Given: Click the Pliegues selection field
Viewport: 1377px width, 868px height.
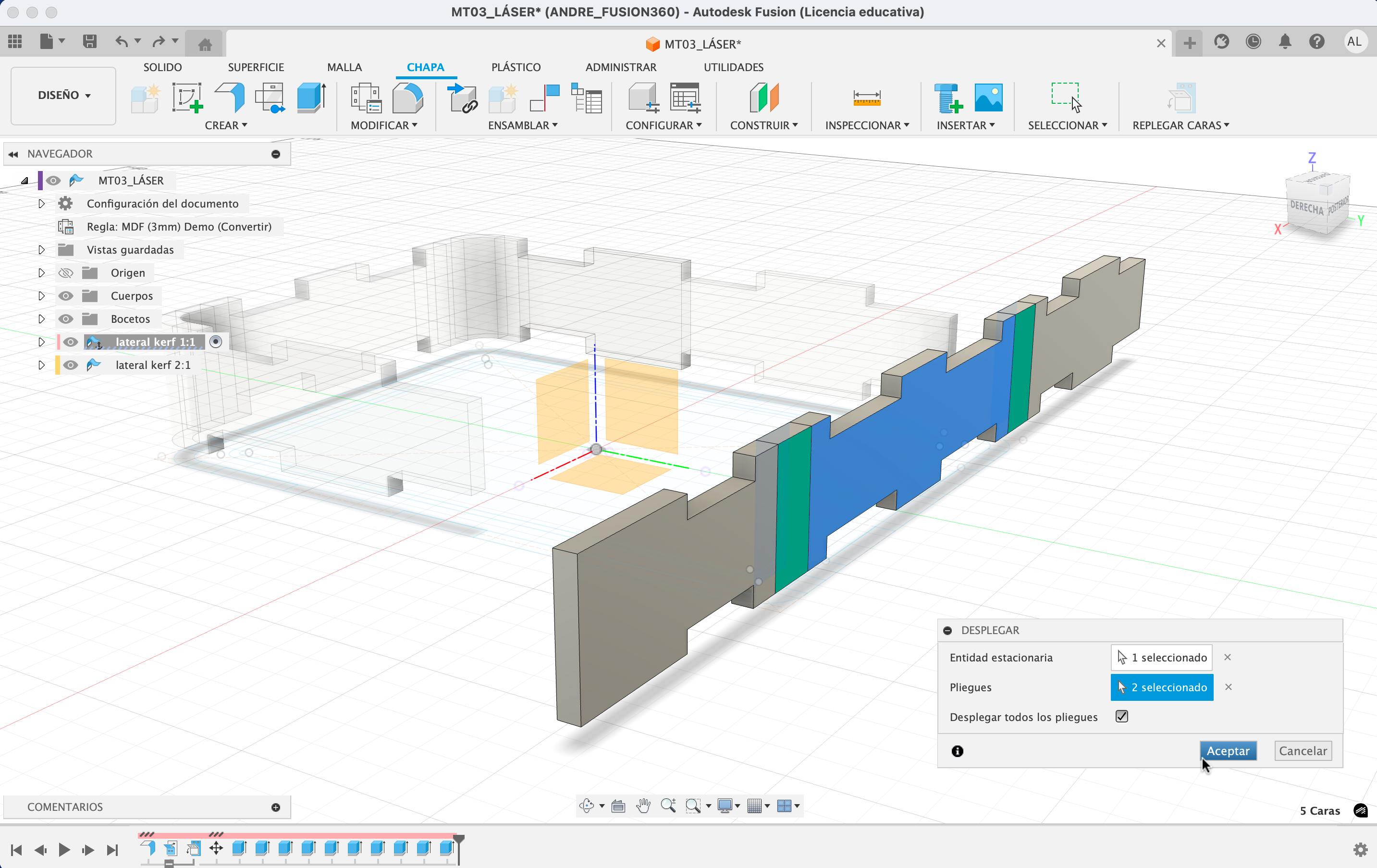Looking at the screenshot, I should (x=1161, y=687).
